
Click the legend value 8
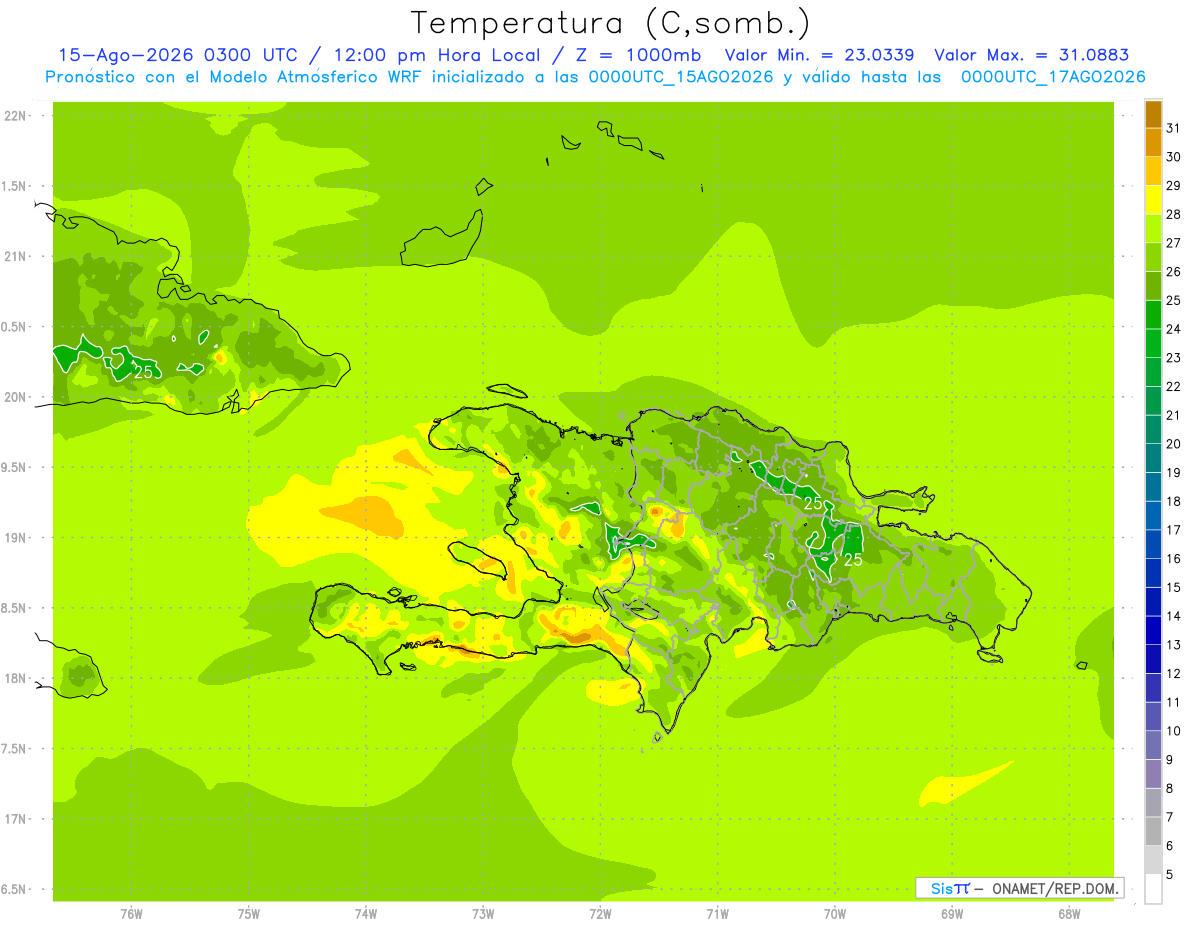coord(1170,789)
